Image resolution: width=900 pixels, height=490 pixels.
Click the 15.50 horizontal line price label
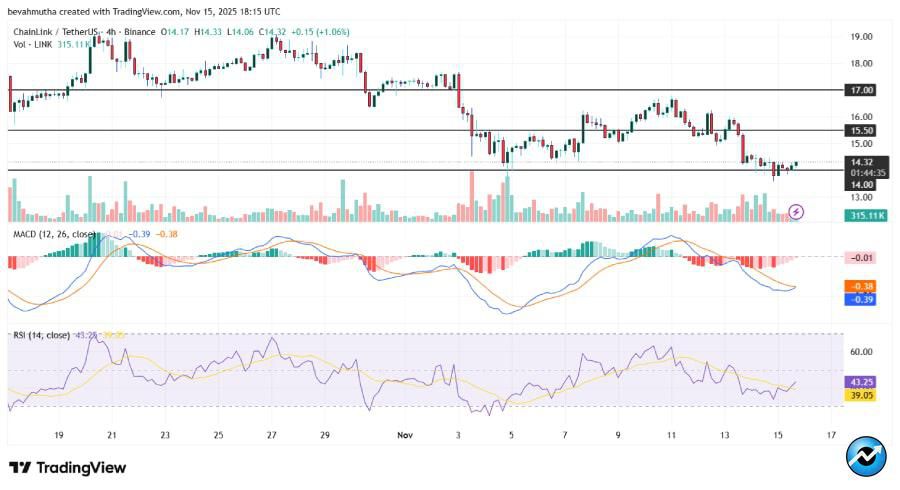861,130
